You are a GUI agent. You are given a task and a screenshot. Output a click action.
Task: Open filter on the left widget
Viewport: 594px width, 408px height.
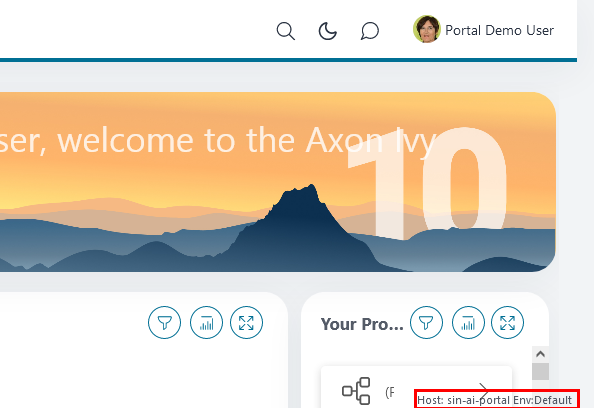point(164,323)
